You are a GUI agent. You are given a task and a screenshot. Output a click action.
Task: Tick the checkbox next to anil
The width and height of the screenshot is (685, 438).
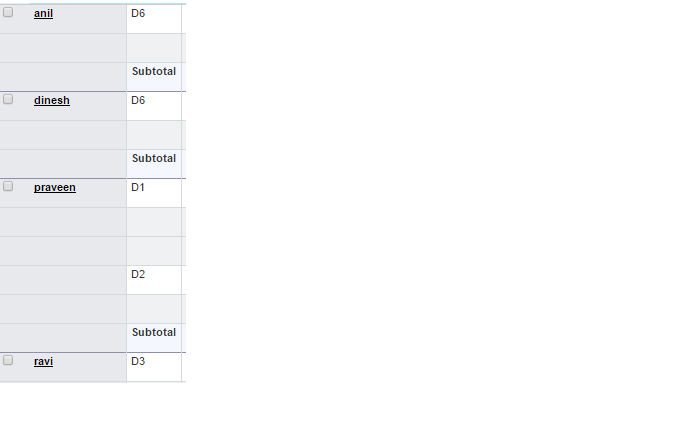[8, 13]
